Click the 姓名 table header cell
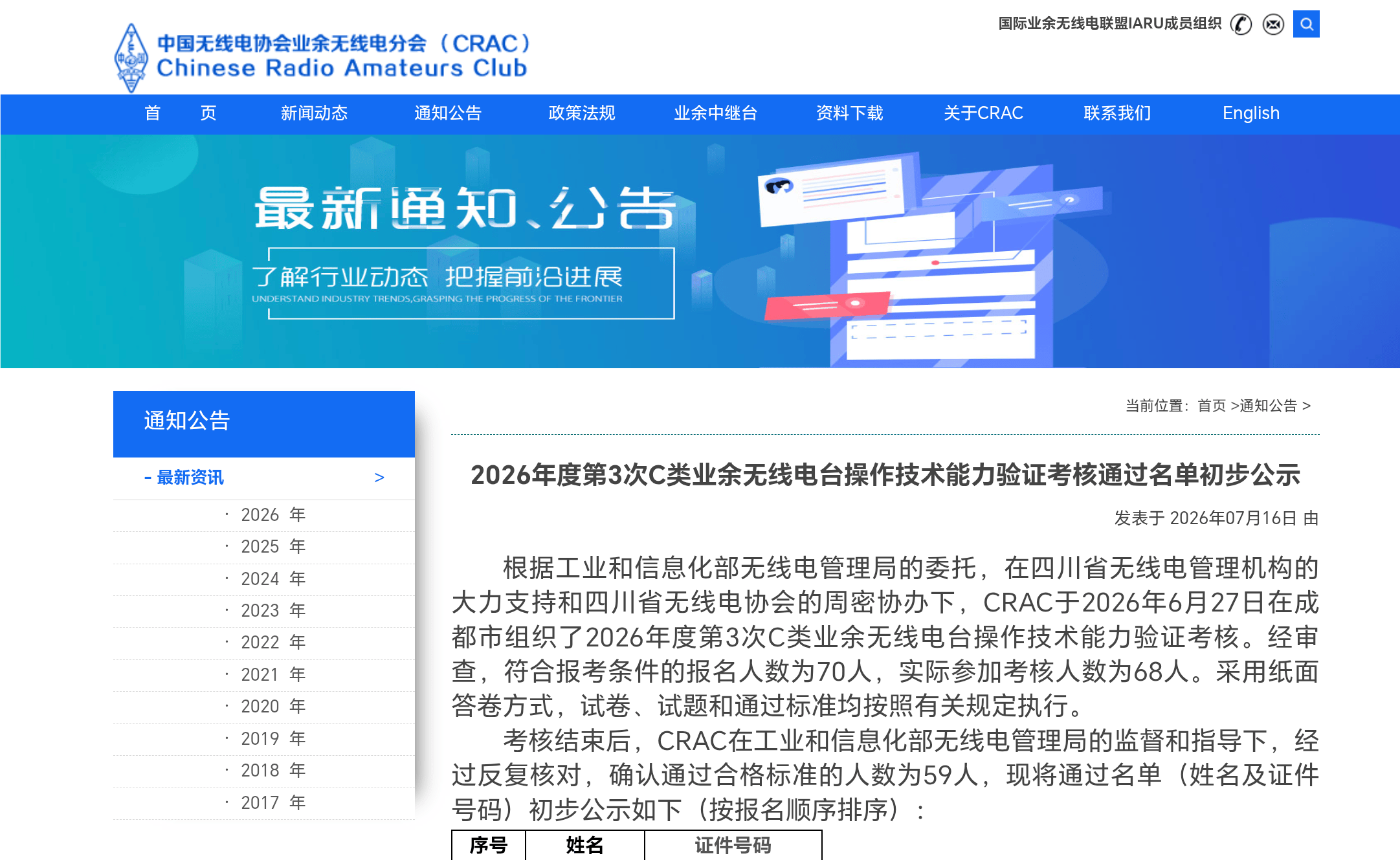 tap(584, 845)
